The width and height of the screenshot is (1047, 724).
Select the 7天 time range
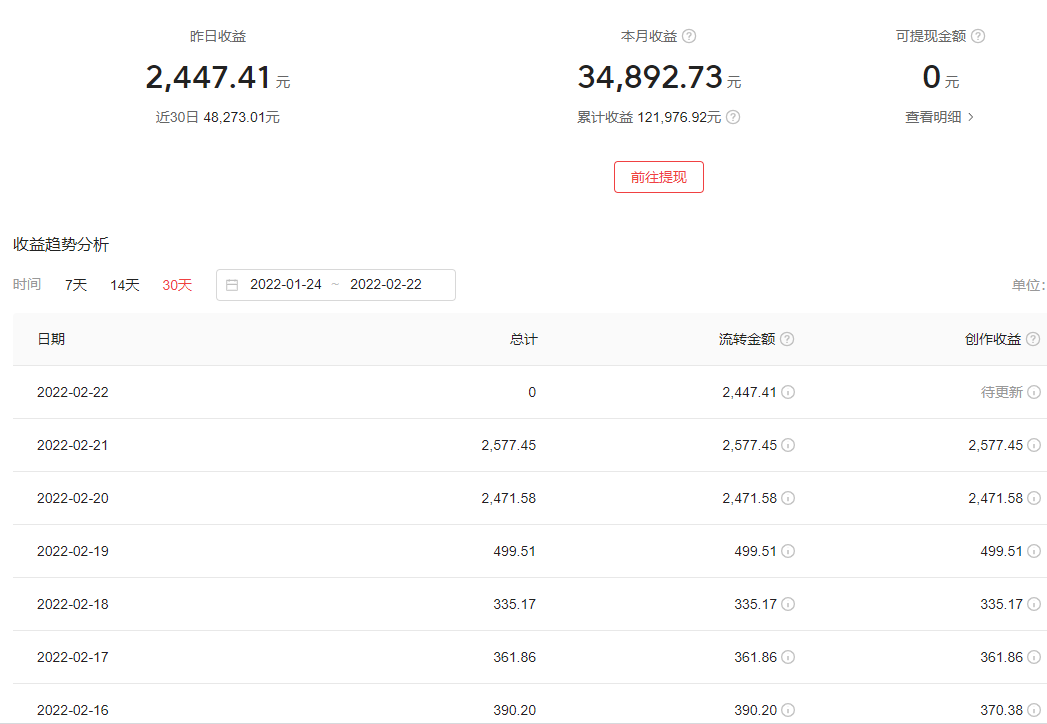[x=76, y=285]
